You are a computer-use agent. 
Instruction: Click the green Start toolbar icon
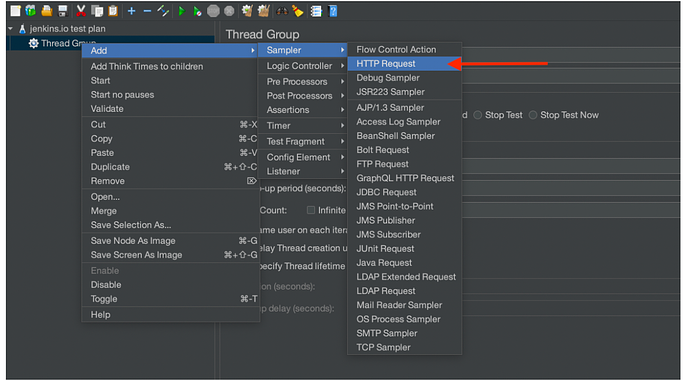(x=181, y=11)
